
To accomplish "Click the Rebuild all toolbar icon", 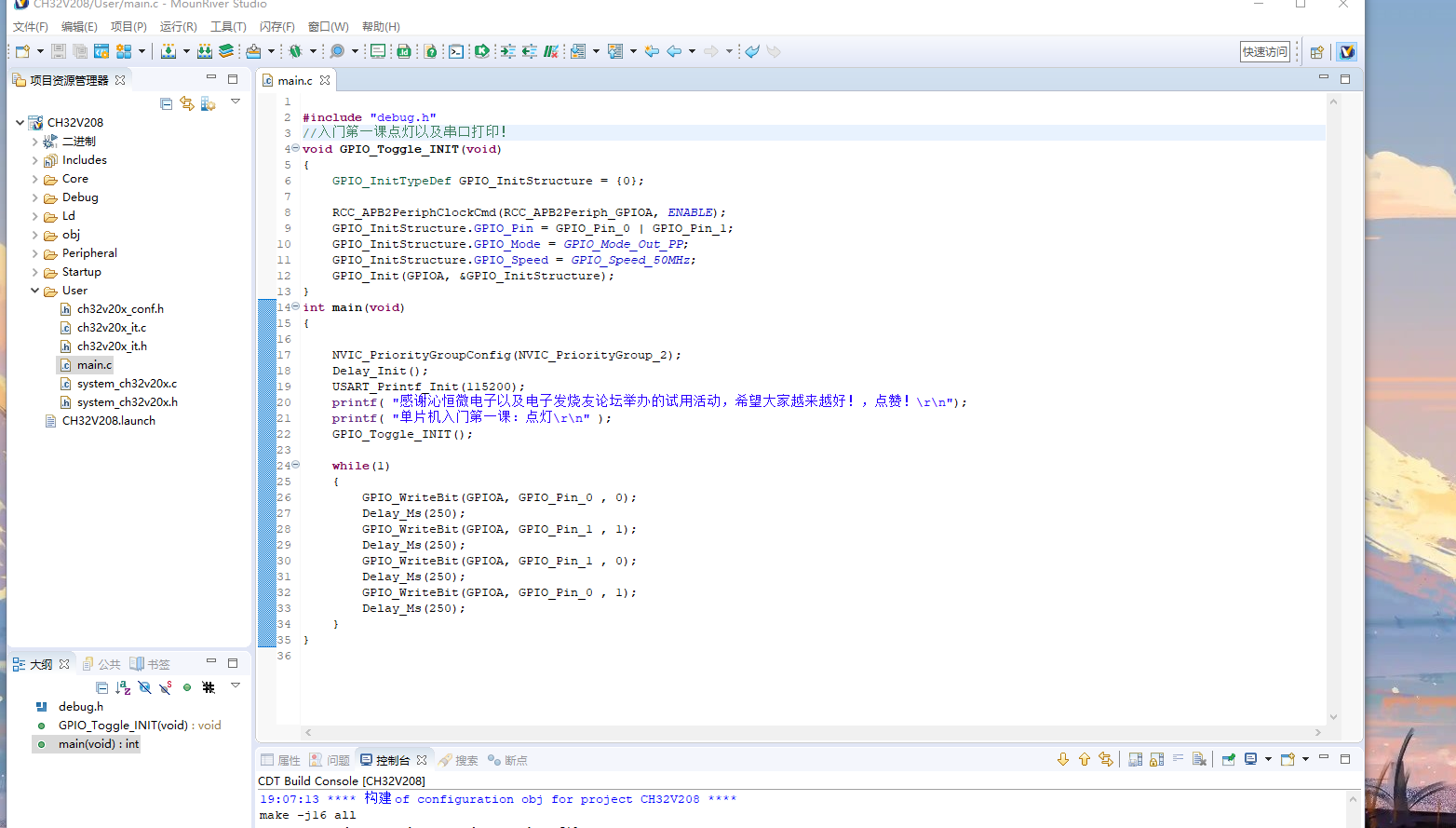I will coord(205,51).
